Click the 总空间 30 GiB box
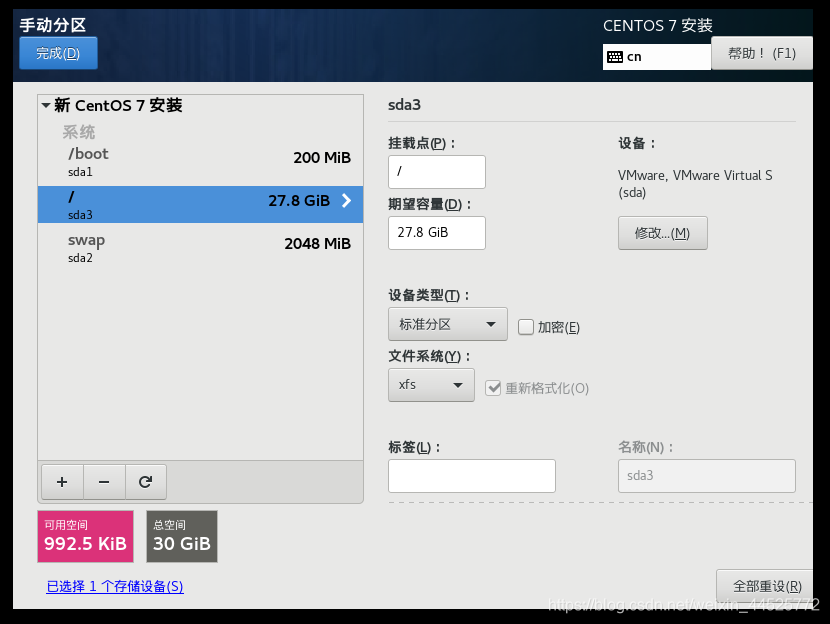The height and width of the screenshot is (624, 830). click(x=182, y=536)
